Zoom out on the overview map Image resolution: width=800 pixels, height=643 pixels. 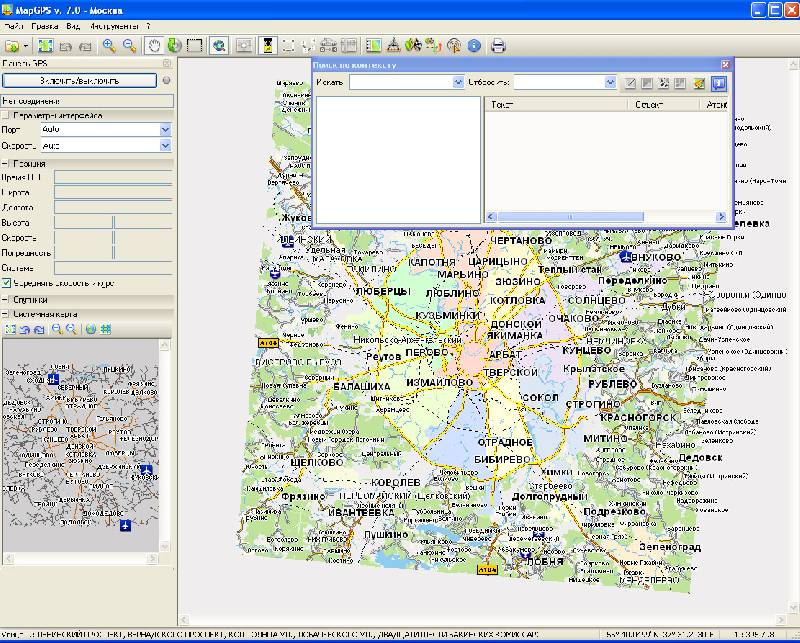click(x=71, y=330)
